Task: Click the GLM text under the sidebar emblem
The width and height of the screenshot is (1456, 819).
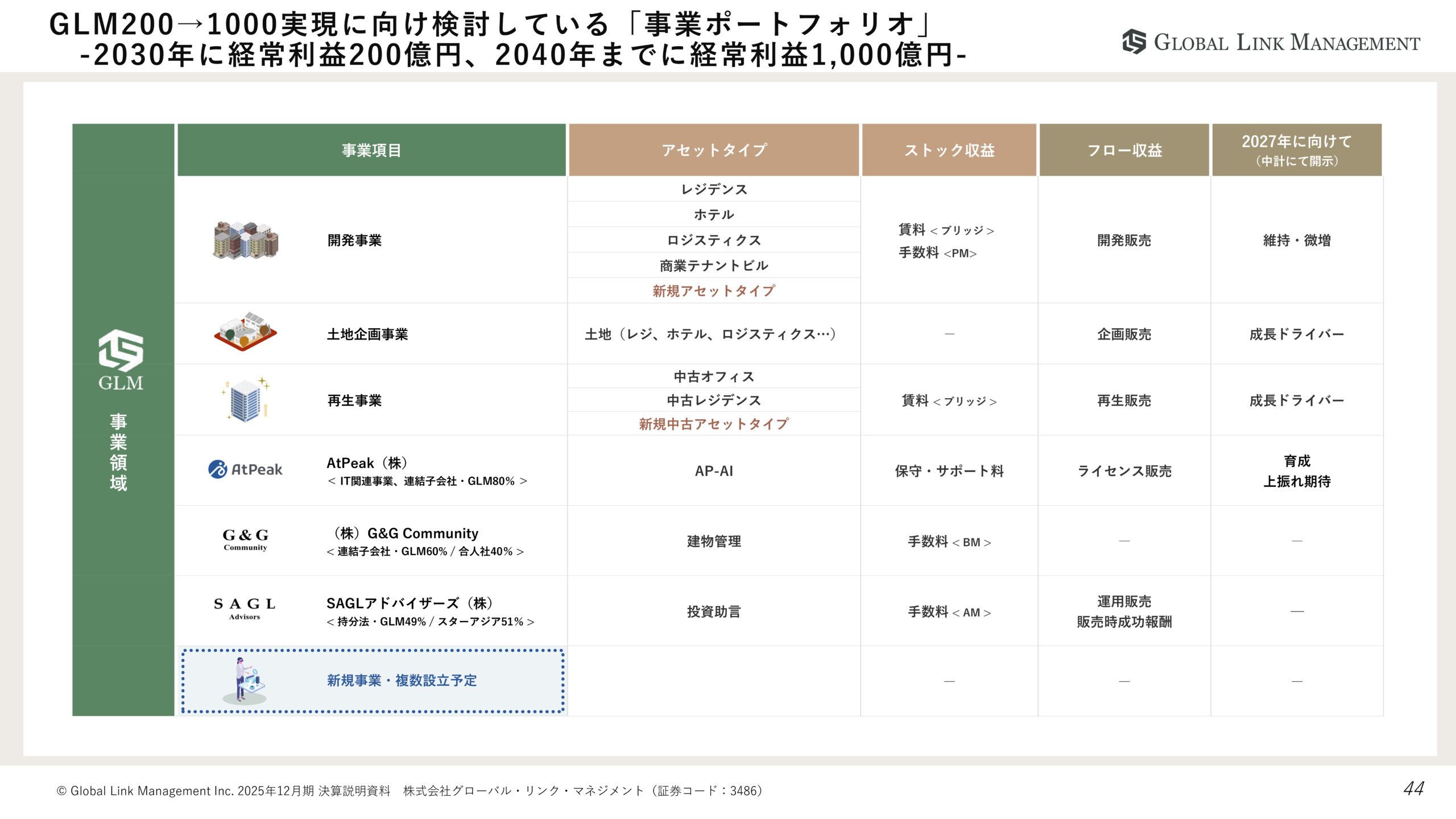Action: coord(121,383)
